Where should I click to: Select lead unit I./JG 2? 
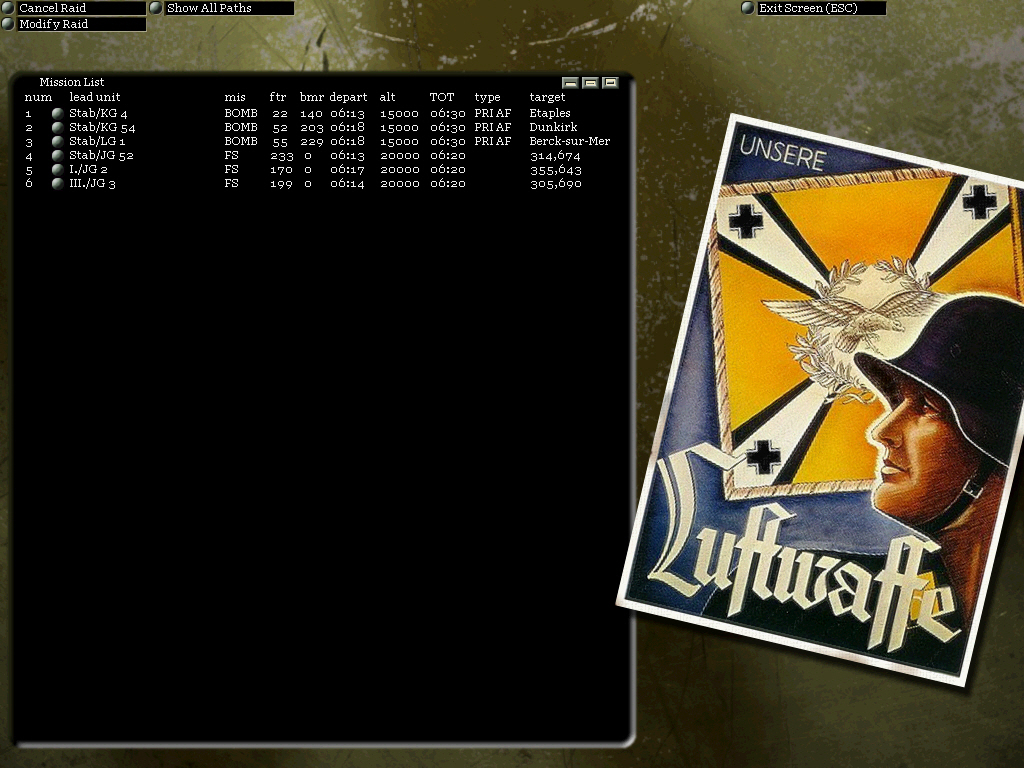click(88, 169)
